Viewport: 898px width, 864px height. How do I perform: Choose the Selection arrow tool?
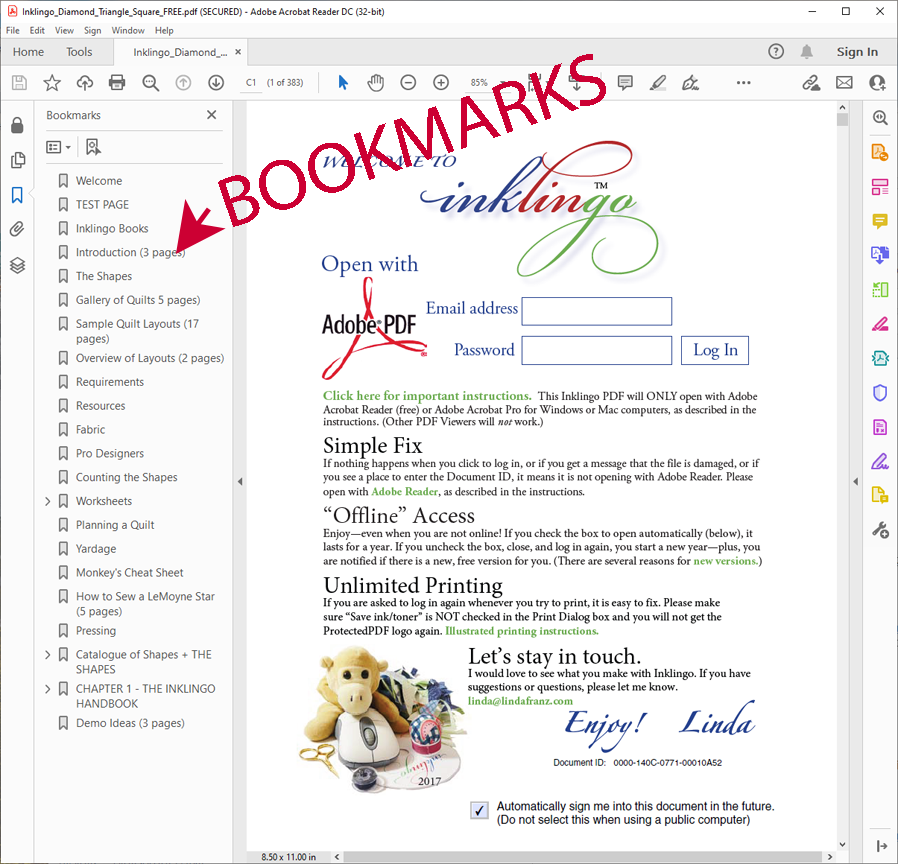343,83
